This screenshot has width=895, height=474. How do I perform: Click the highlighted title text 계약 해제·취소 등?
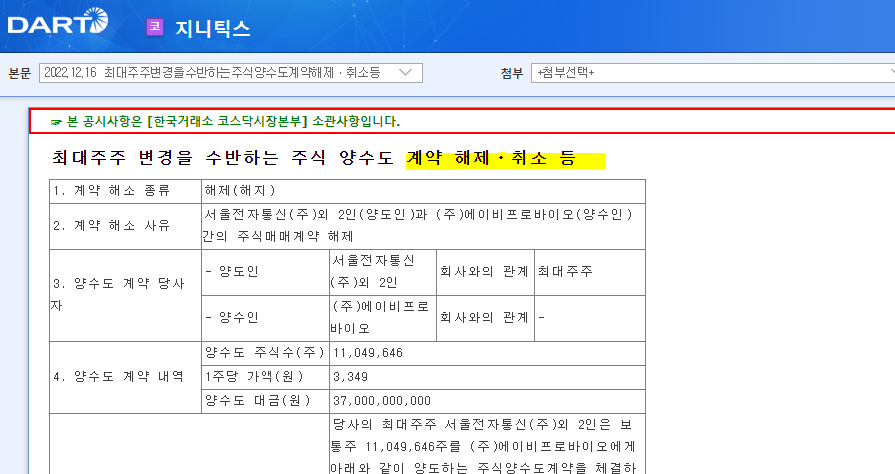point(491,158)
